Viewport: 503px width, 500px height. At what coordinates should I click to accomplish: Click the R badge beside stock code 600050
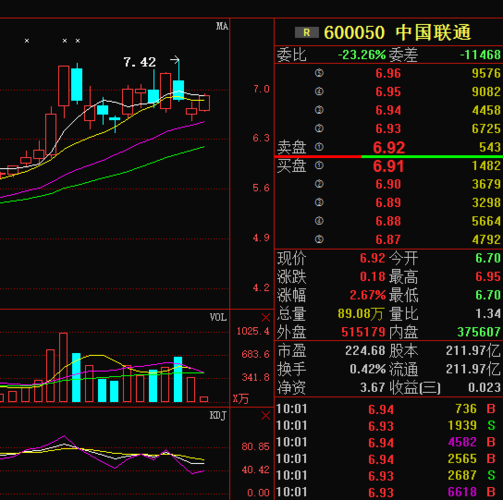click(307, 33)
